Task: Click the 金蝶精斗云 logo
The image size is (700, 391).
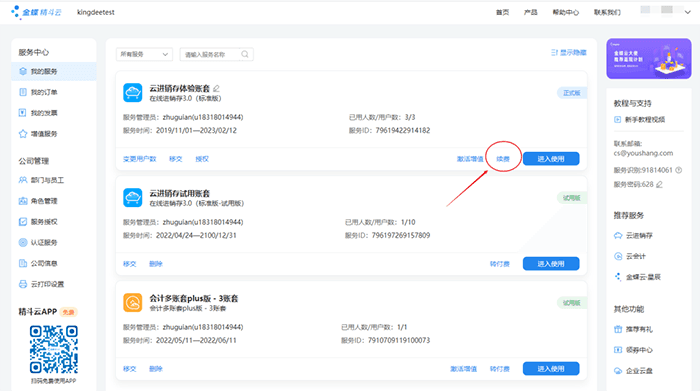Action: (x=36, y=12)
